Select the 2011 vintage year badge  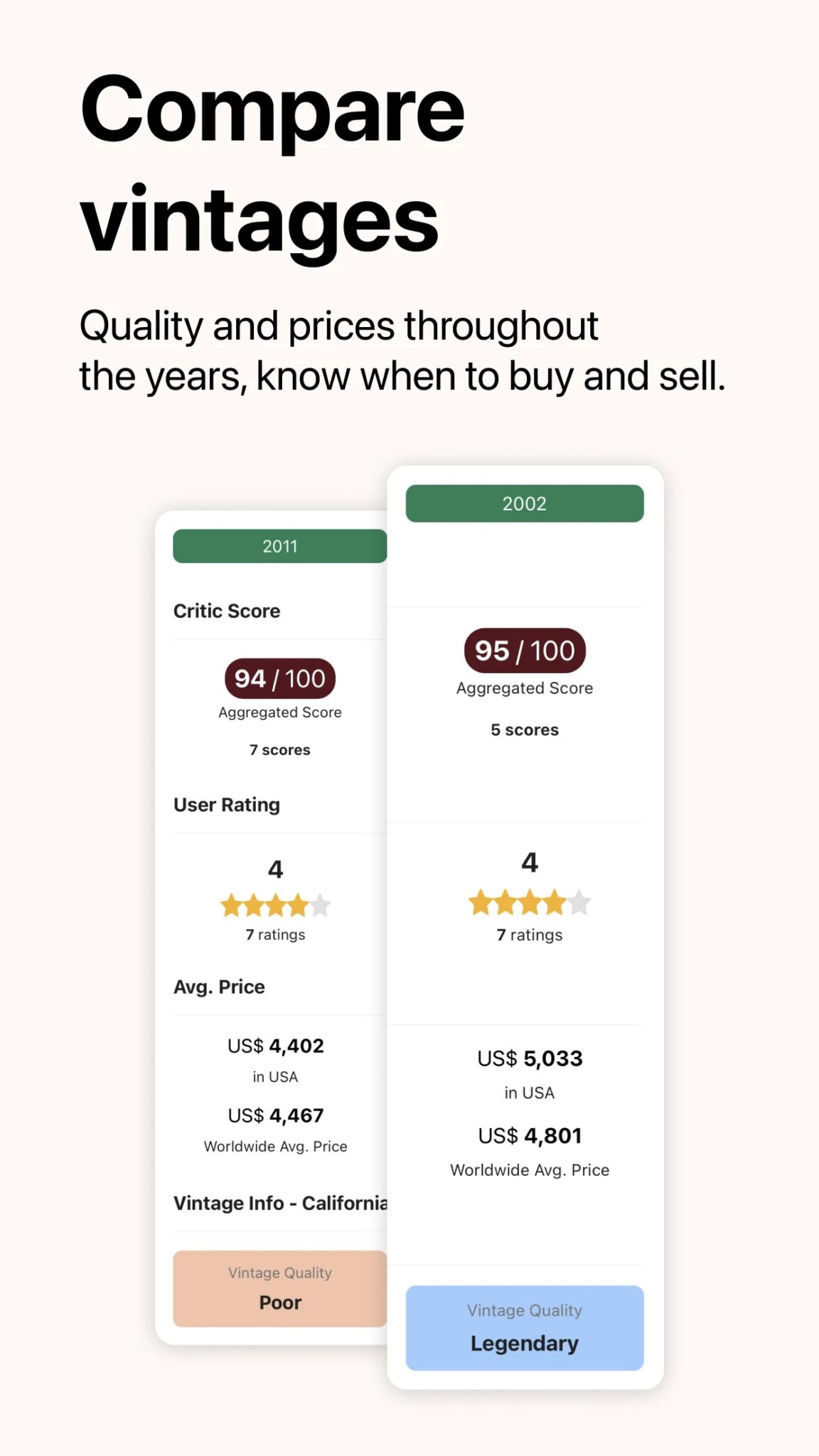click(x=280, y=546)
